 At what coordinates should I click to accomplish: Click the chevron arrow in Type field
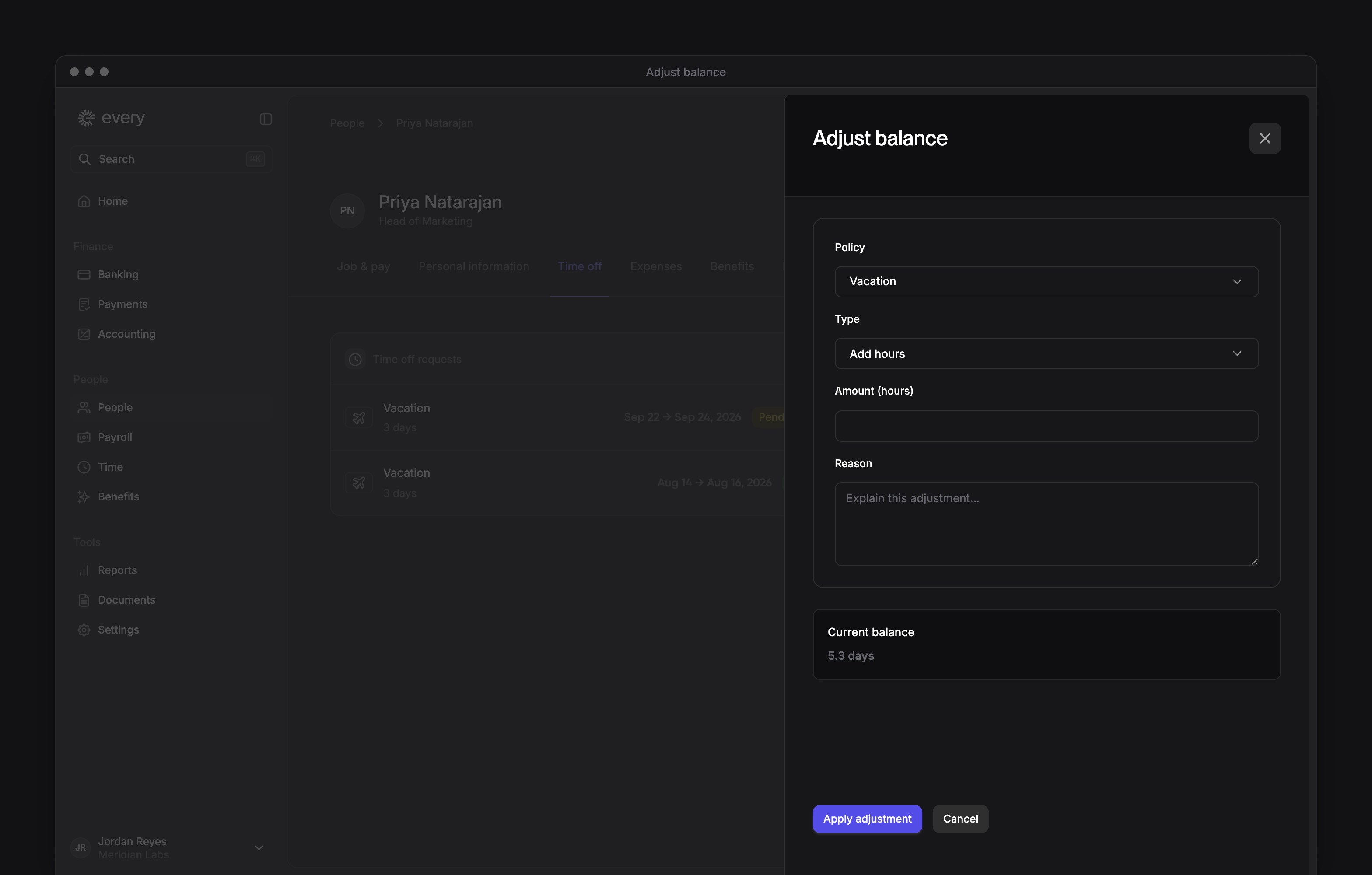pyautogui.click(x=1236, y=354)
